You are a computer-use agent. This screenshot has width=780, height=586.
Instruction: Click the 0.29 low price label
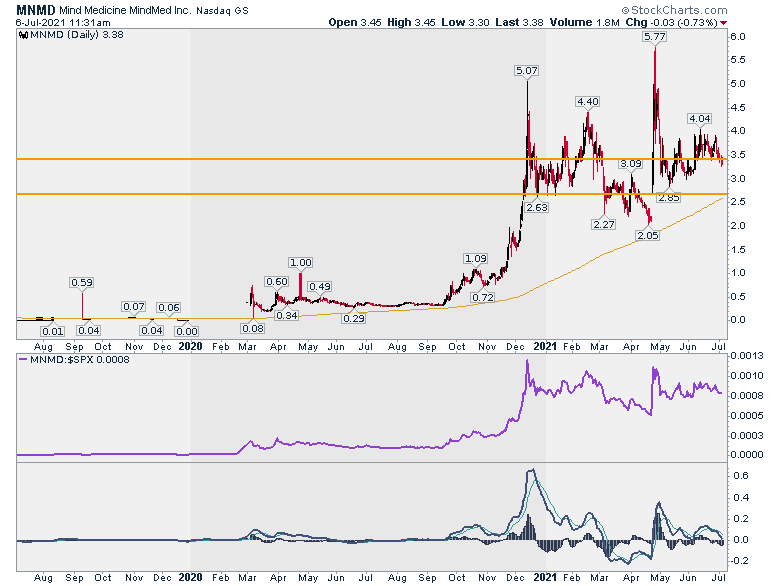pos(353,318)
